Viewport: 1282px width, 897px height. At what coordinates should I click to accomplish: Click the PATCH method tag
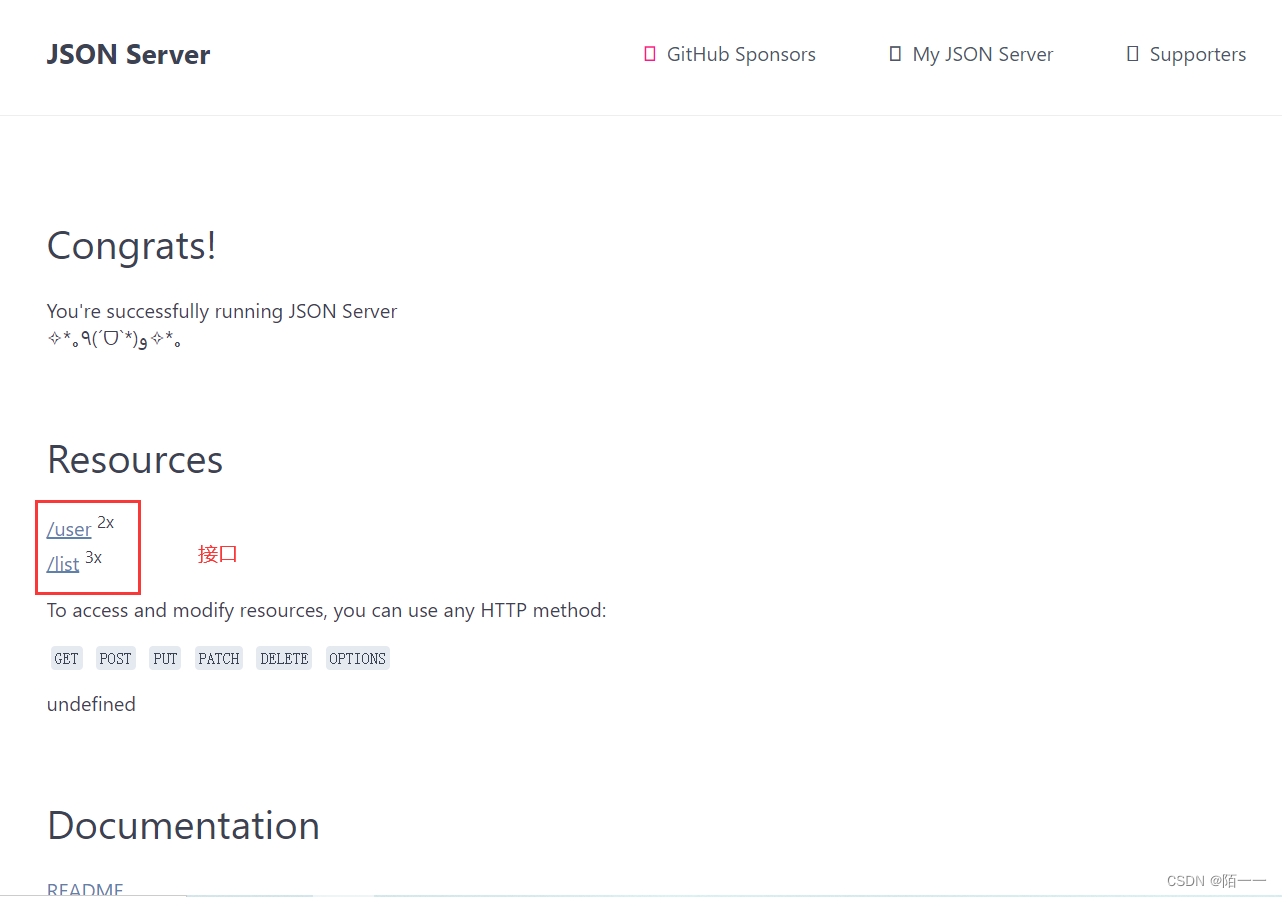pos(219,658)
